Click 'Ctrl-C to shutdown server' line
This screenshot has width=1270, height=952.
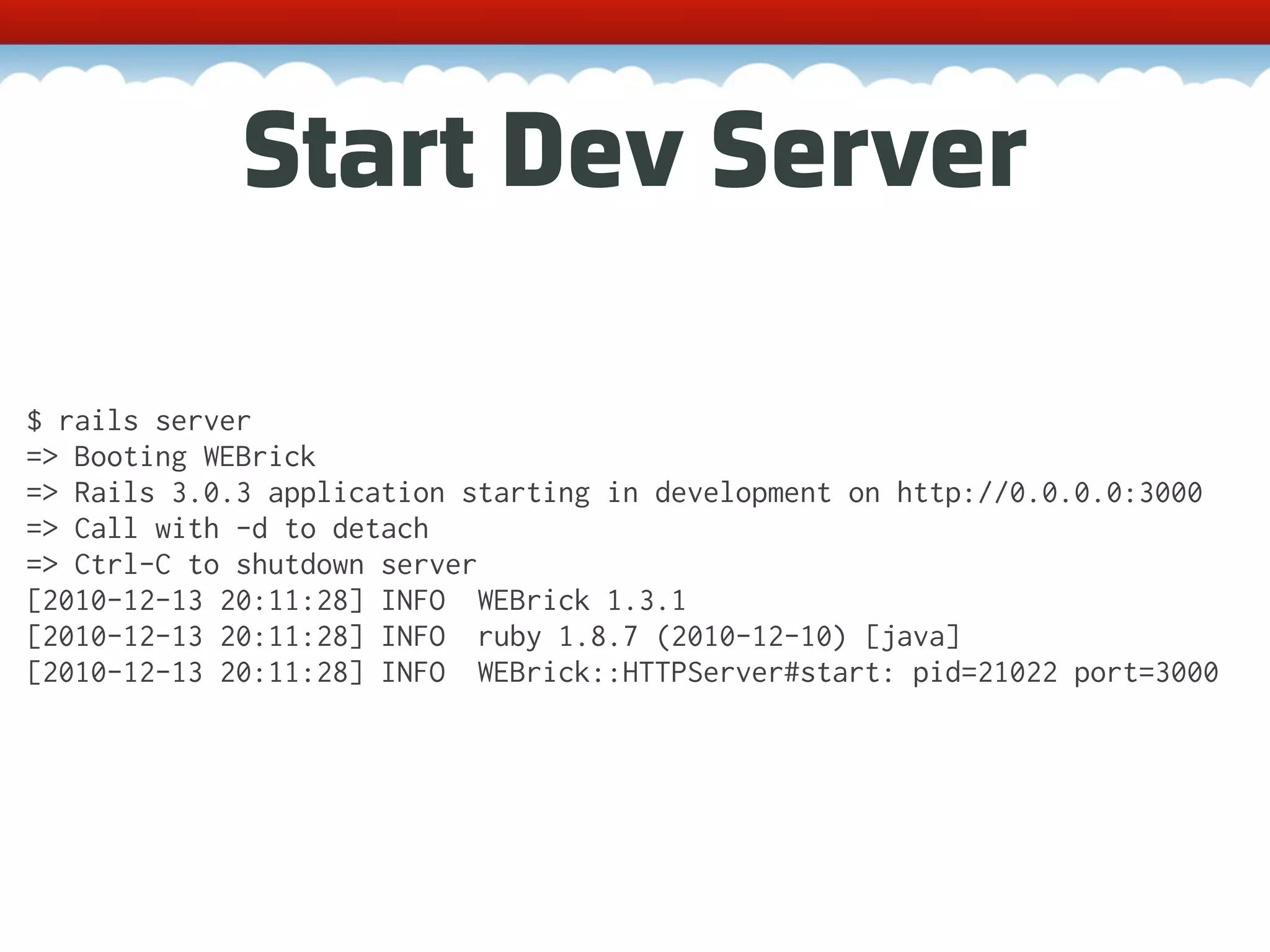[x=275, y=565]
